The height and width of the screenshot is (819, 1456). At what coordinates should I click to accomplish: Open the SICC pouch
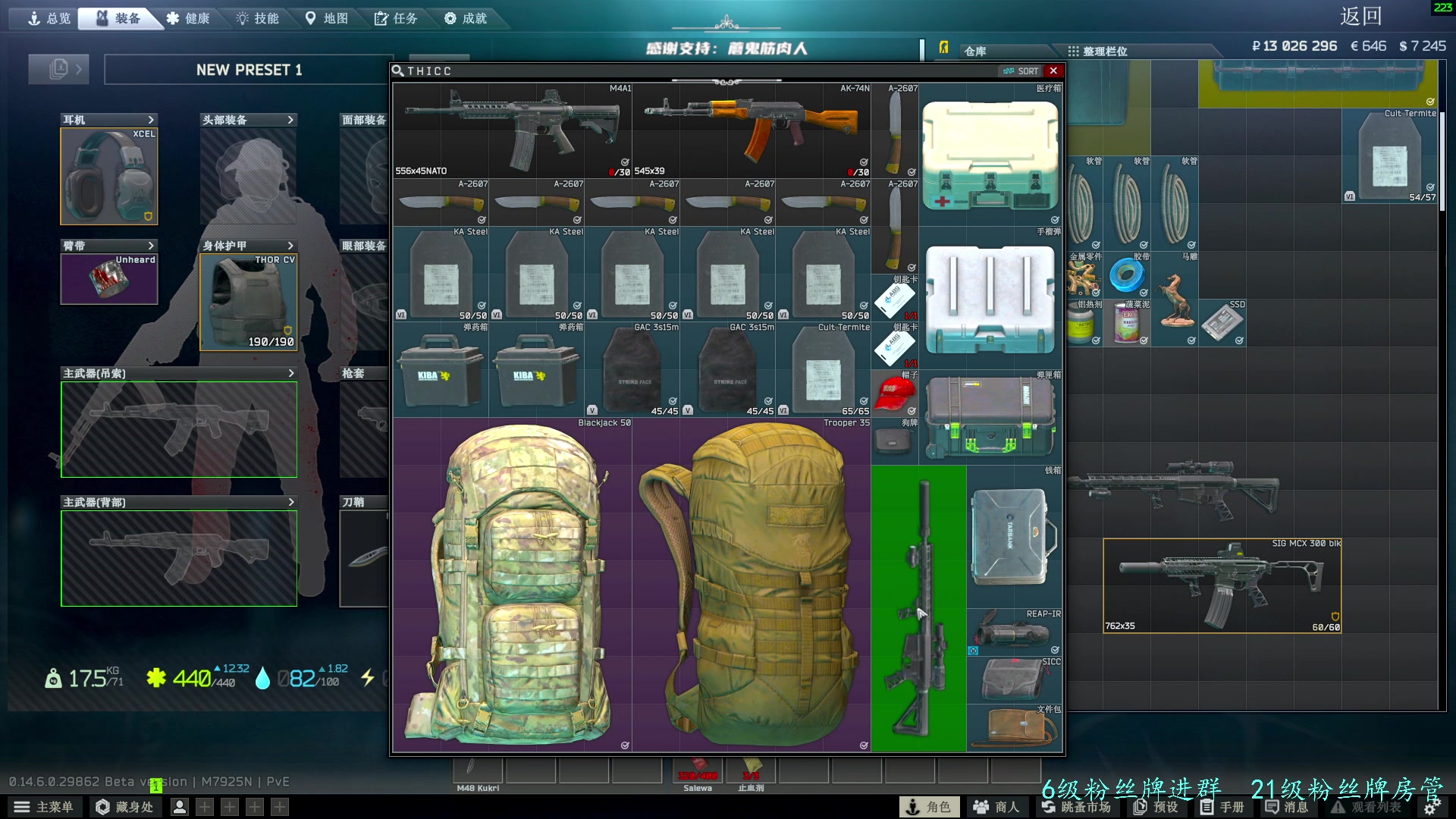(x=1015, y=679)
